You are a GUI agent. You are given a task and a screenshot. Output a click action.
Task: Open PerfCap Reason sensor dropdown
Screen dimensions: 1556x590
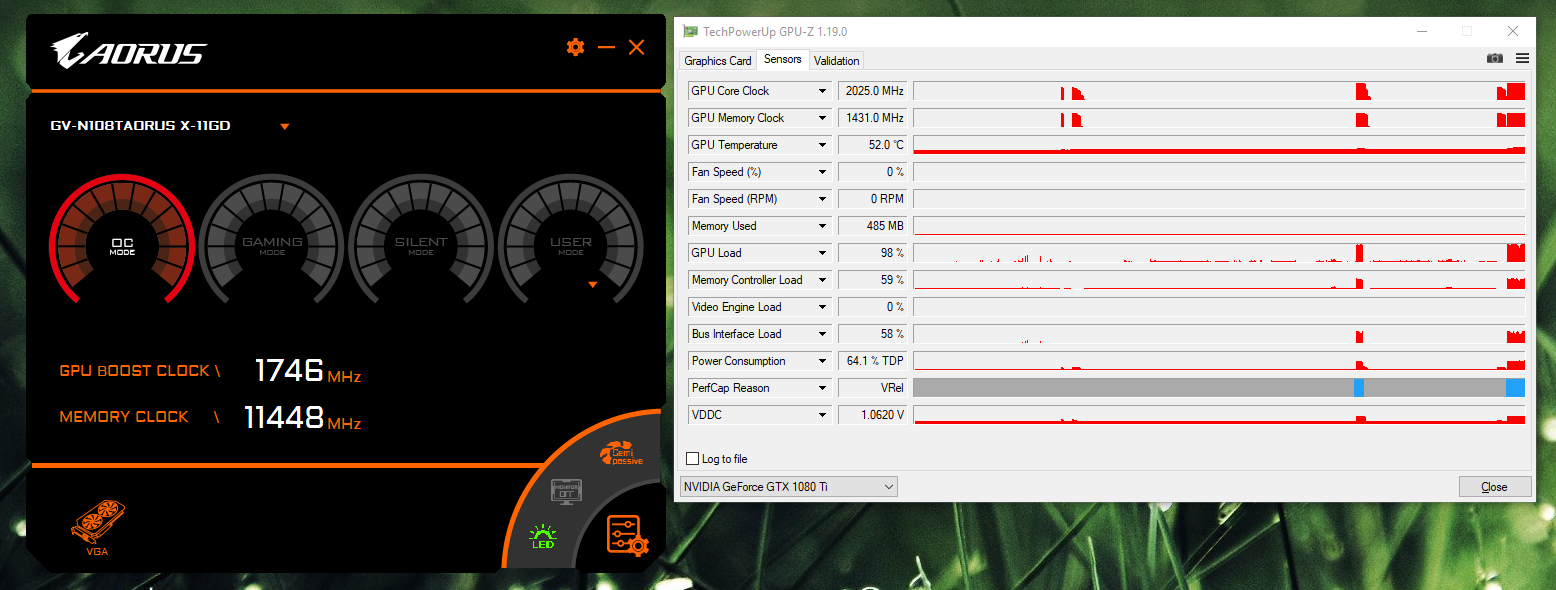click(x=822, y=388)
